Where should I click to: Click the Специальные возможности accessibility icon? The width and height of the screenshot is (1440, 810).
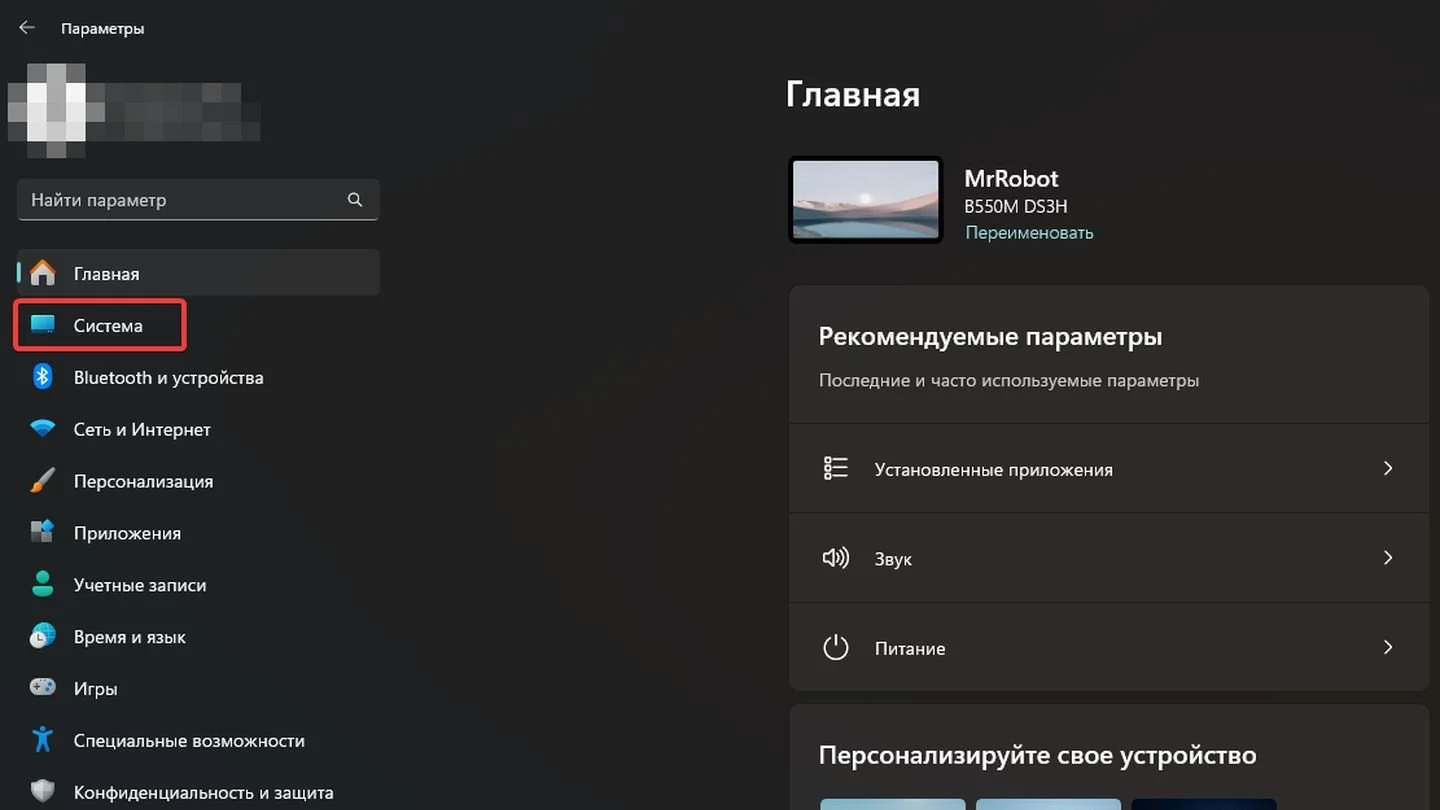(x=42, y=740)
